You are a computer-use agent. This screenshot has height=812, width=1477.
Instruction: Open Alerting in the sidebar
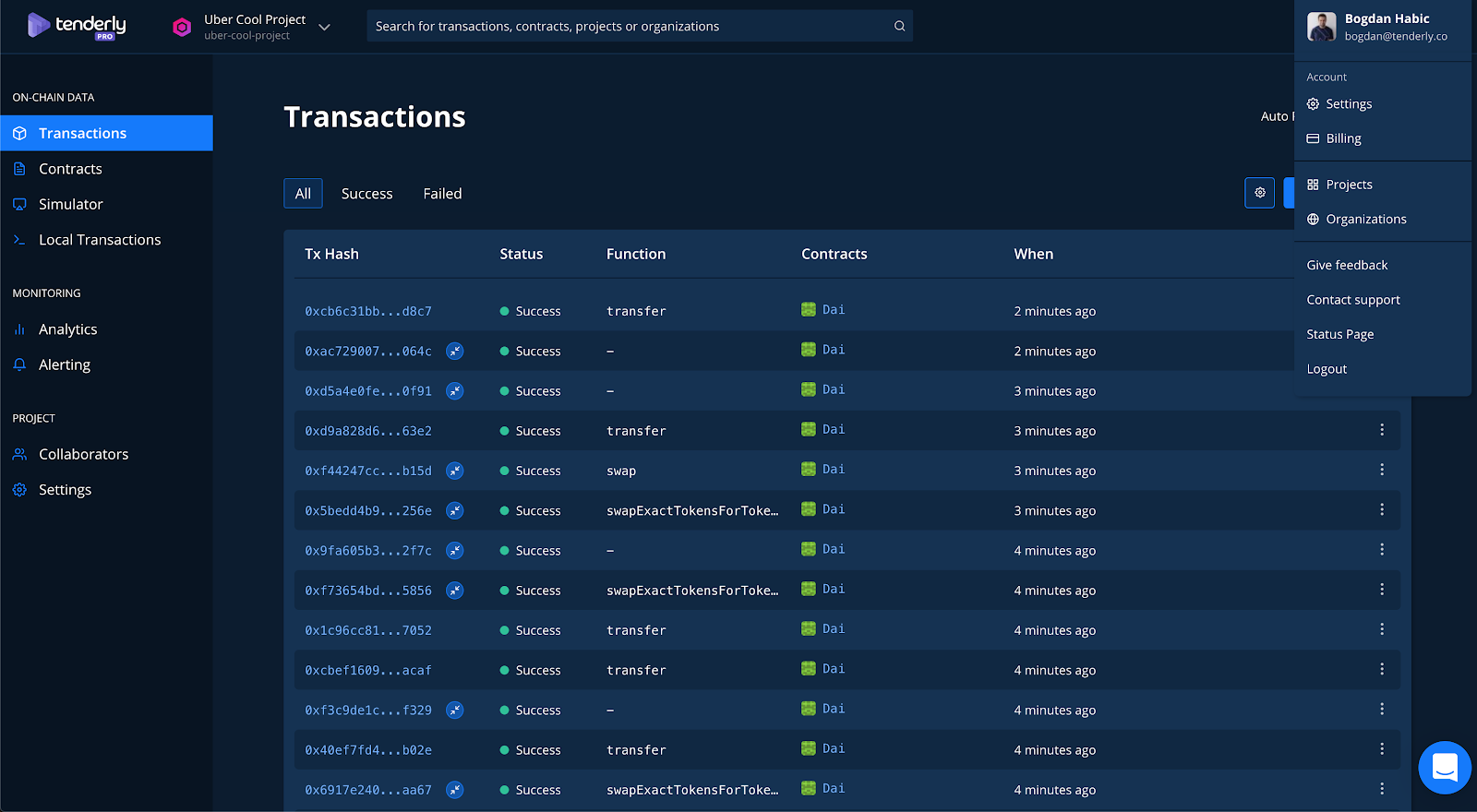click(x=65, y=364)
